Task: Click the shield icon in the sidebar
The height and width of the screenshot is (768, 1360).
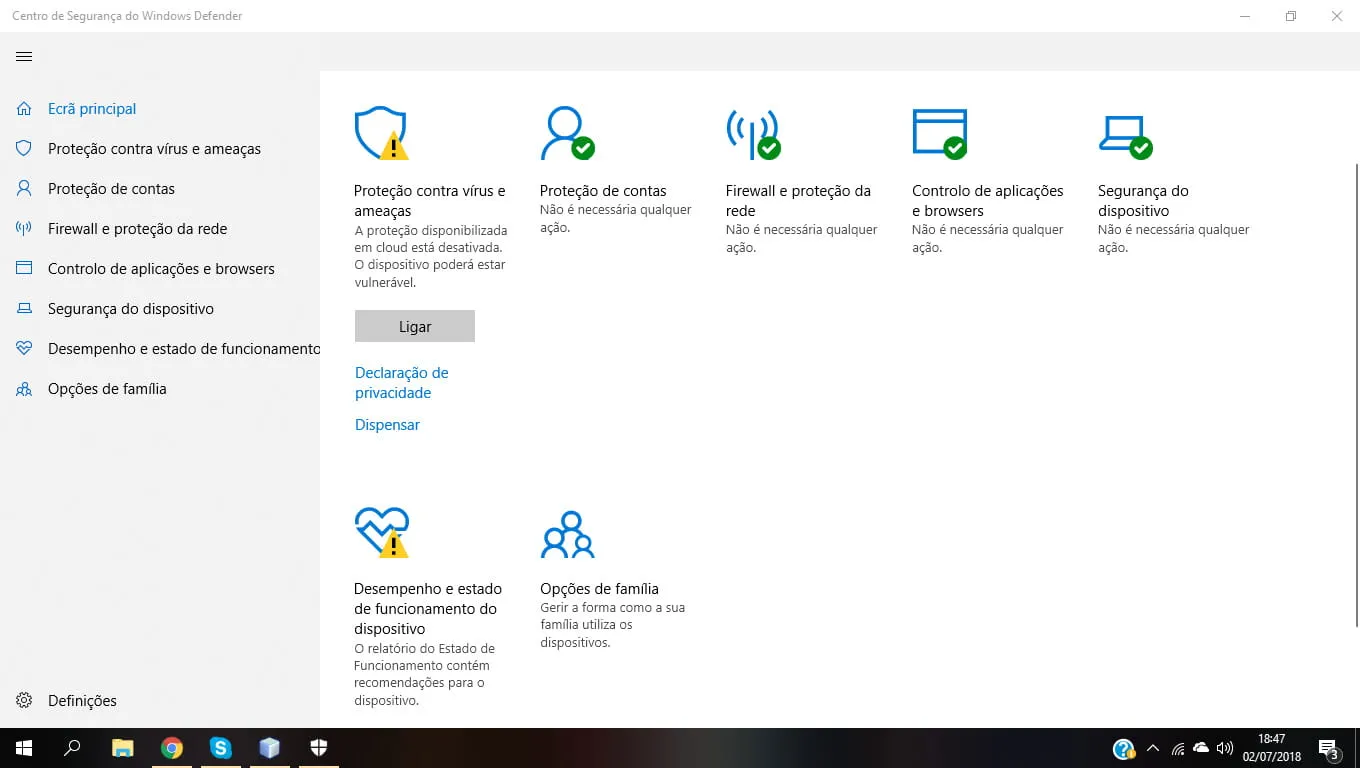Action: click(x=24, y=149)
